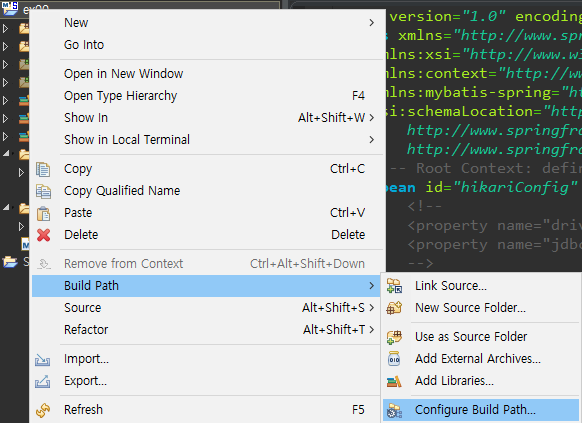Click the arrow beside Alt+Shift+S
This screenshot has width=582, height=423.
(372, 308)
